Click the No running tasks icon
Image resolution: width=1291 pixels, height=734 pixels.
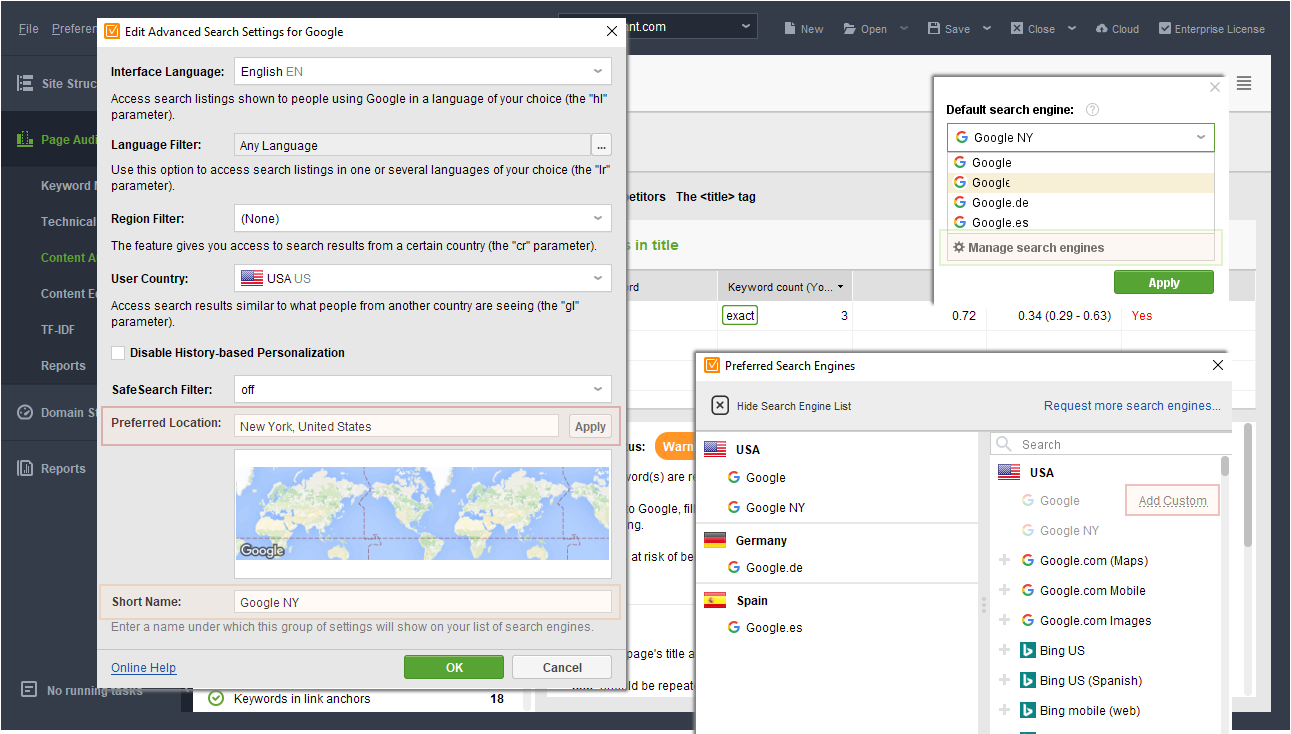pyautogui.click(x=29, y=690)
